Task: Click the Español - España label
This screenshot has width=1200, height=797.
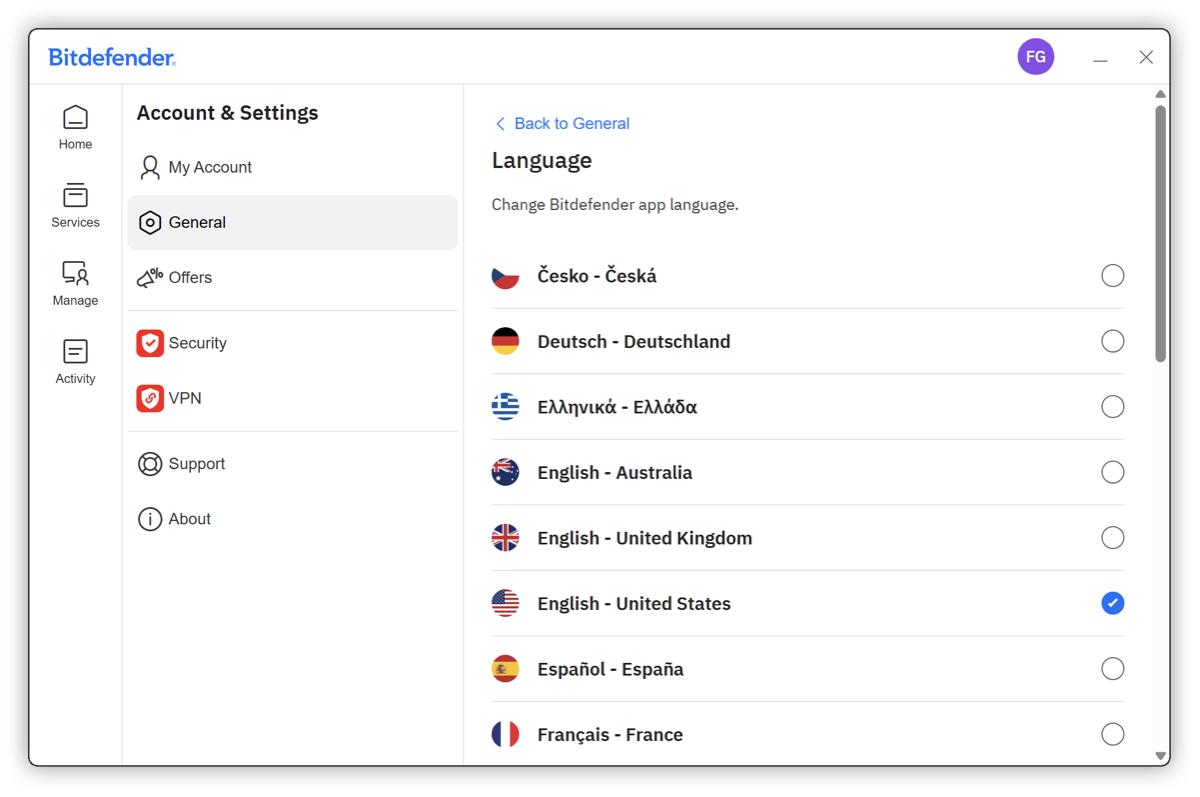Action: pyautogui.click(x=610, y=669)
